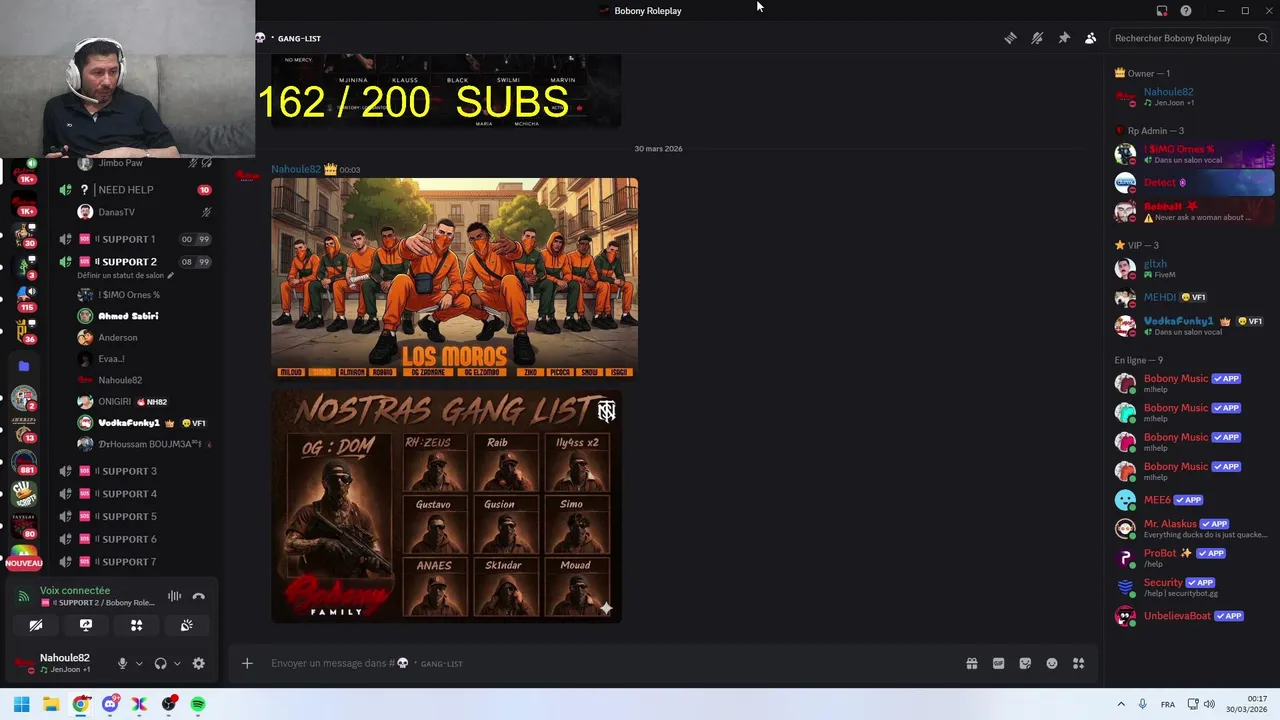Open user settings gear

point(198,663)
